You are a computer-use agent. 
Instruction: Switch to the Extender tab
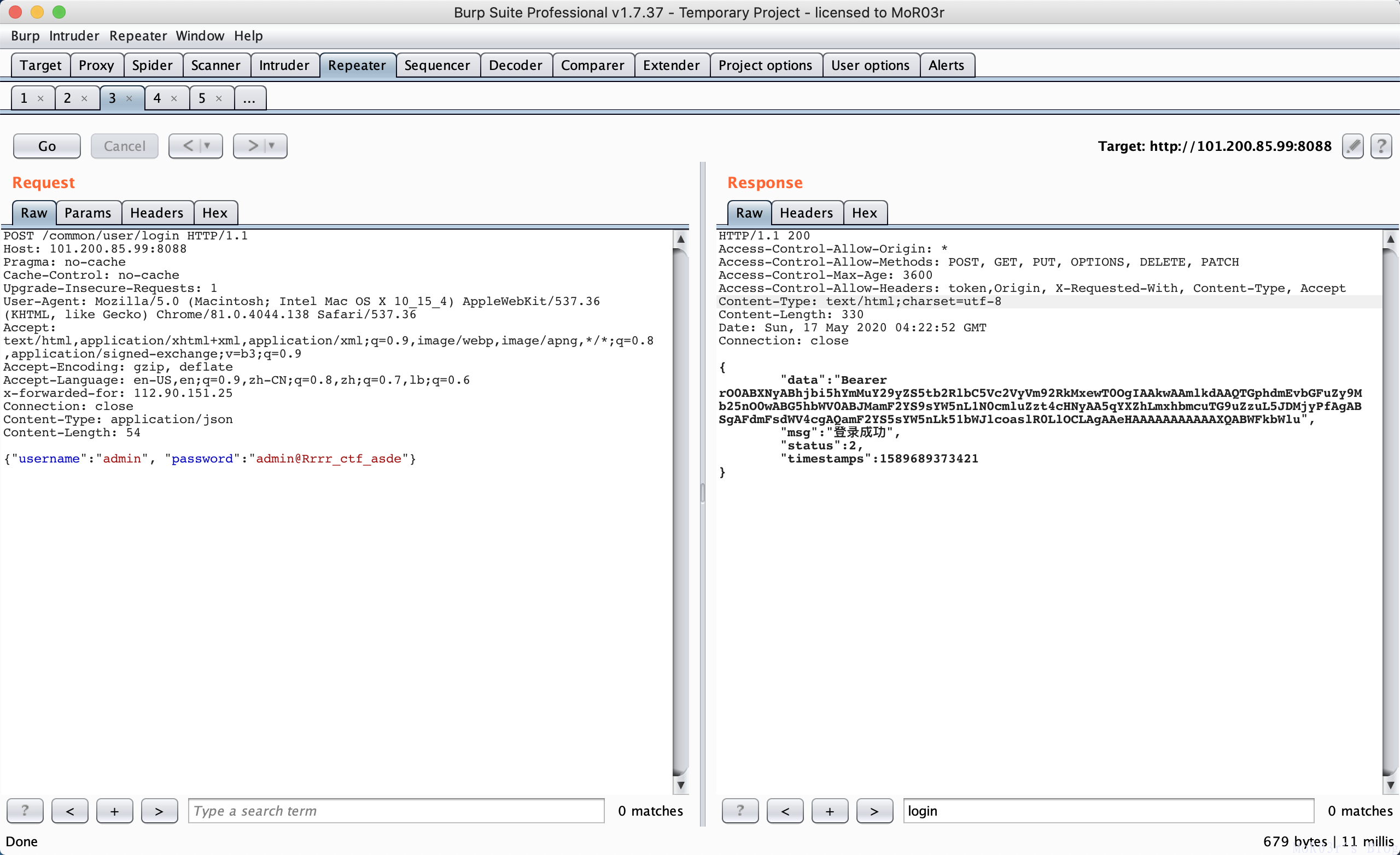pyautogui.click(x=672, y=66)
